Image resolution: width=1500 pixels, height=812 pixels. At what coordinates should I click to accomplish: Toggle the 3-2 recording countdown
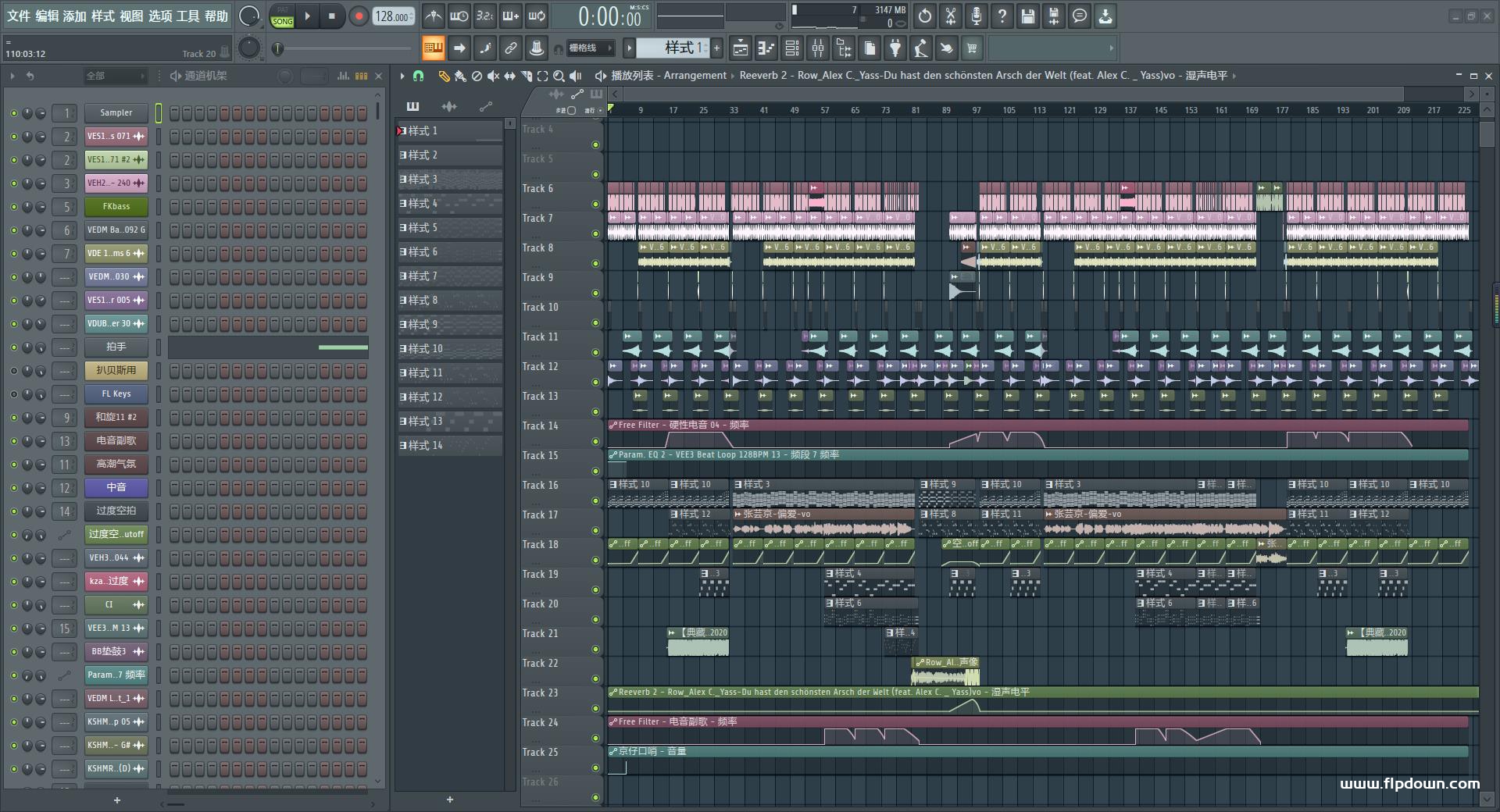(484, 16)
